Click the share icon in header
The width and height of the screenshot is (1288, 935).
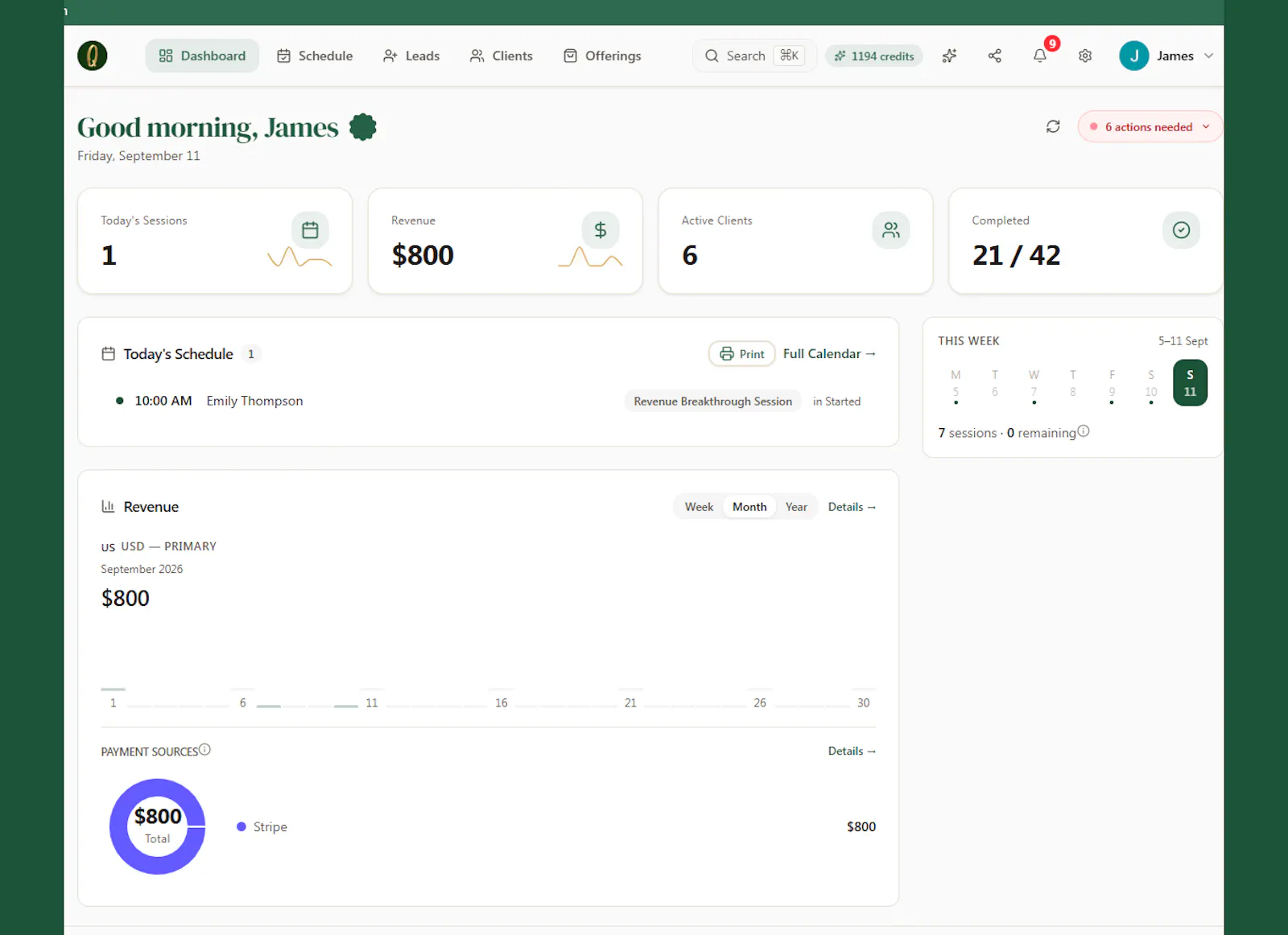tap(995, 56)
